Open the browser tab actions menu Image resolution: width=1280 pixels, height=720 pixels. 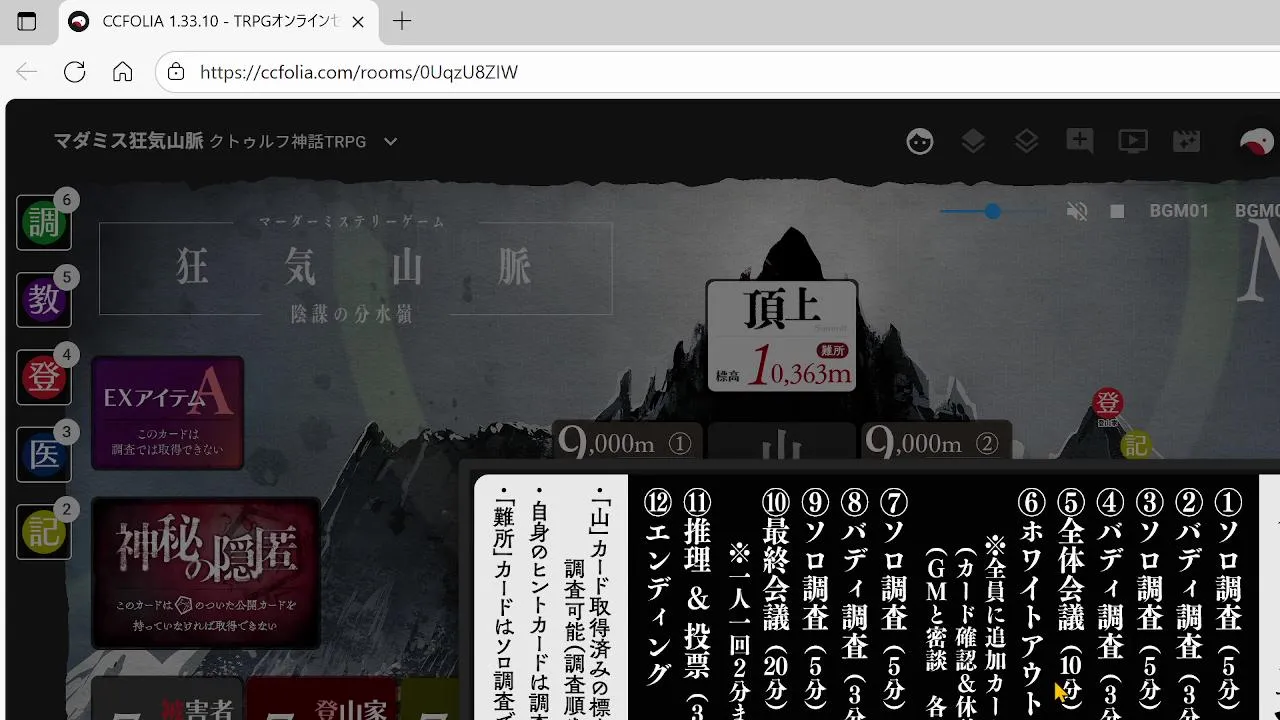27,22
